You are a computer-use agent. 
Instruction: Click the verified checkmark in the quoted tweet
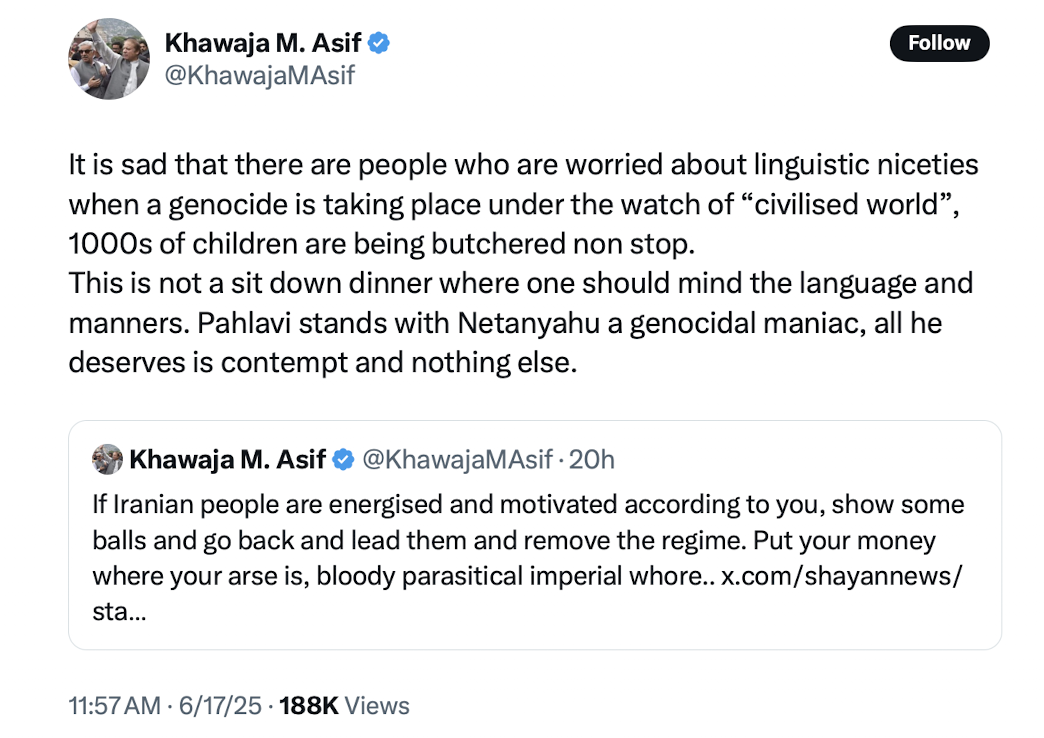coord(344,459)
